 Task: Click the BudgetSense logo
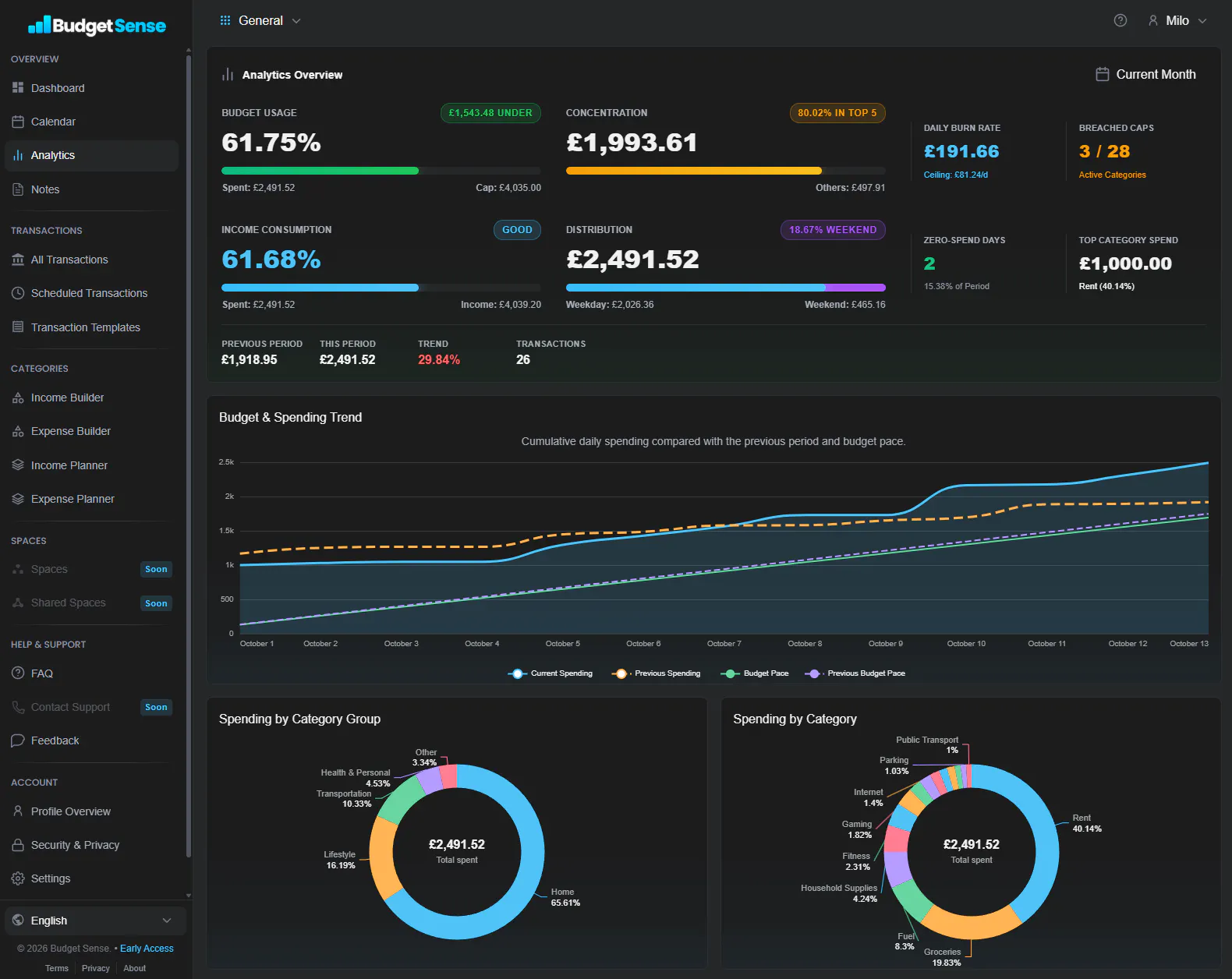pos(97,26)
